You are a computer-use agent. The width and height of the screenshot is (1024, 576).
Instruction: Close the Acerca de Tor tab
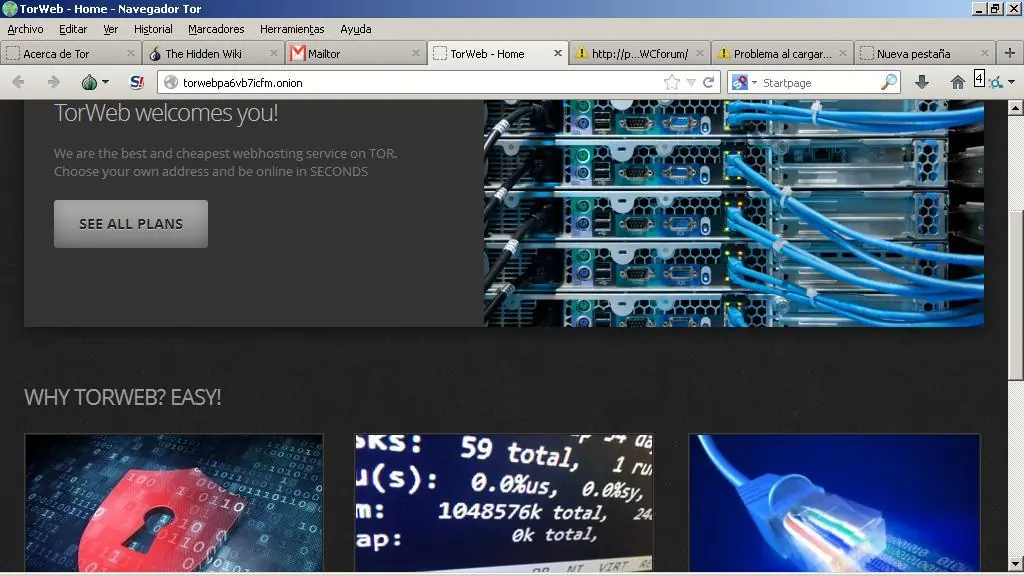click(131, 54)
